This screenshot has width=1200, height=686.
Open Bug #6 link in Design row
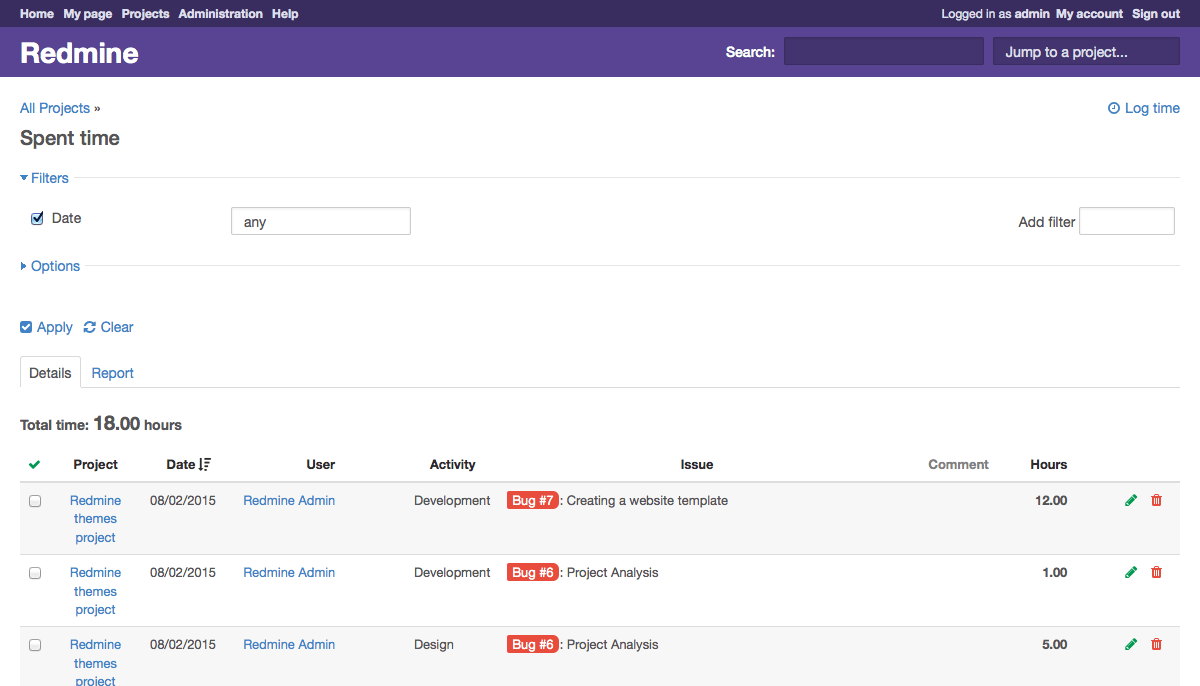(532, 644)
